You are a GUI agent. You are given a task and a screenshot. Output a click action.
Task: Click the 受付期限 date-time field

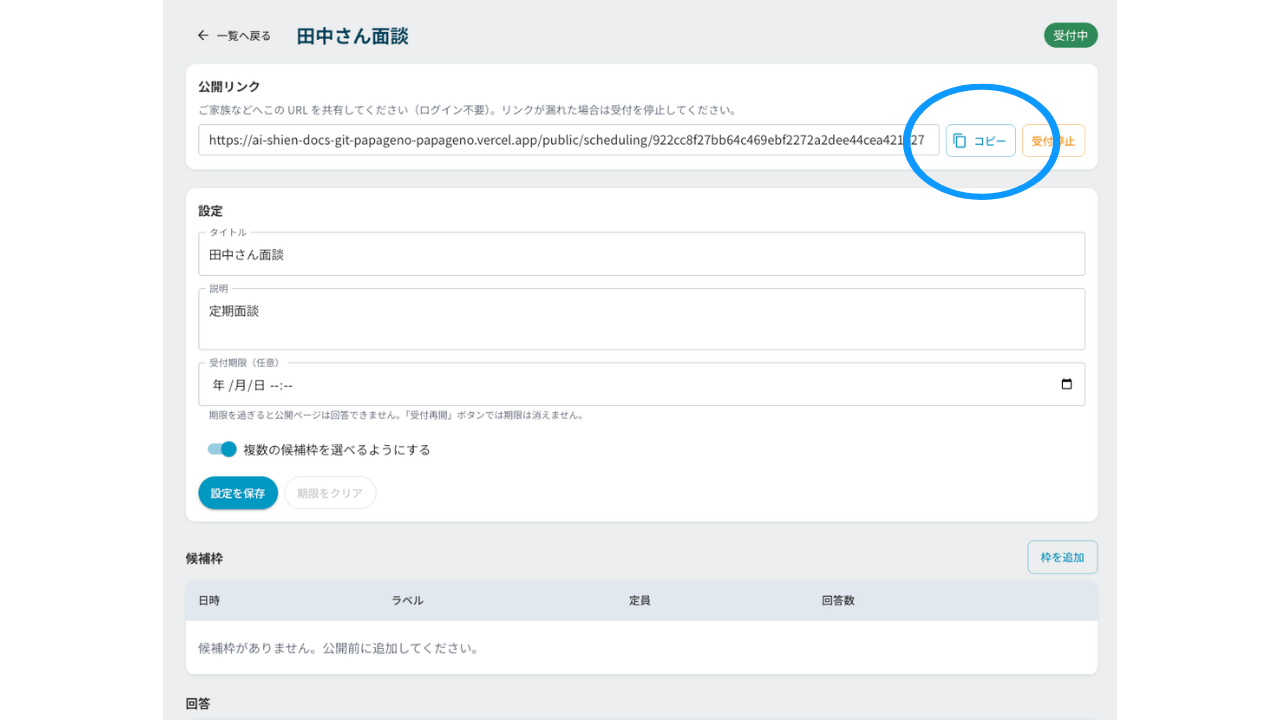pos(641,385)
